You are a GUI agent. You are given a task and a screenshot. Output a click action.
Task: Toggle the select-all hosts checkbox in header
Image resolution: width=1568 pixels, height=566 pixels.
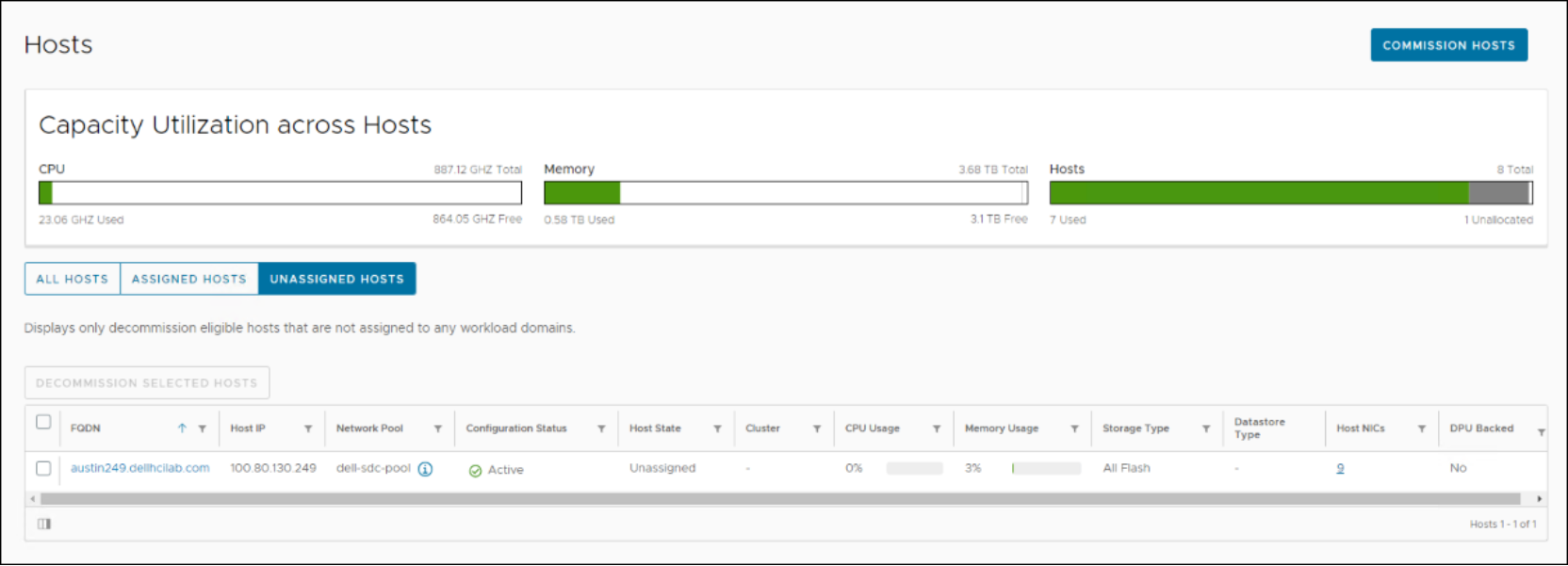43,422
